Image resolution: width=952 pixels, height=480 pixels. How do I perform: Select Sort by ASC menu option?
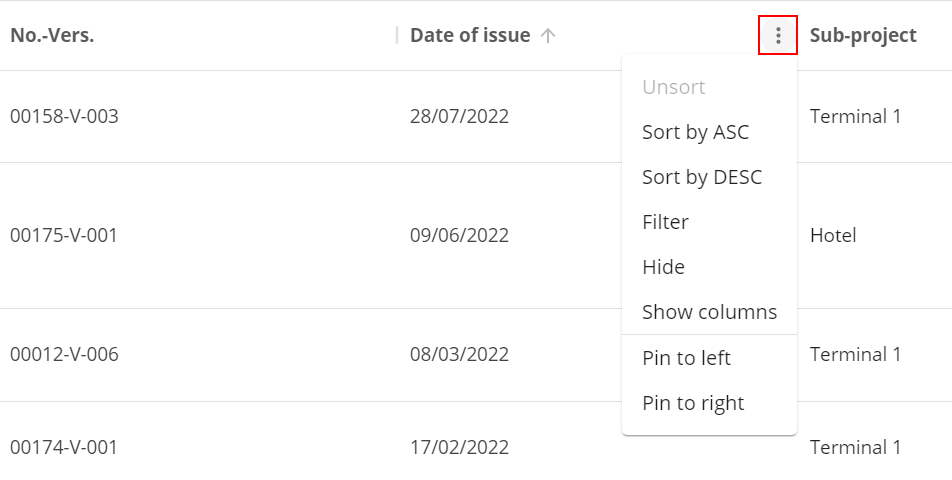click(x=695, y=132)
